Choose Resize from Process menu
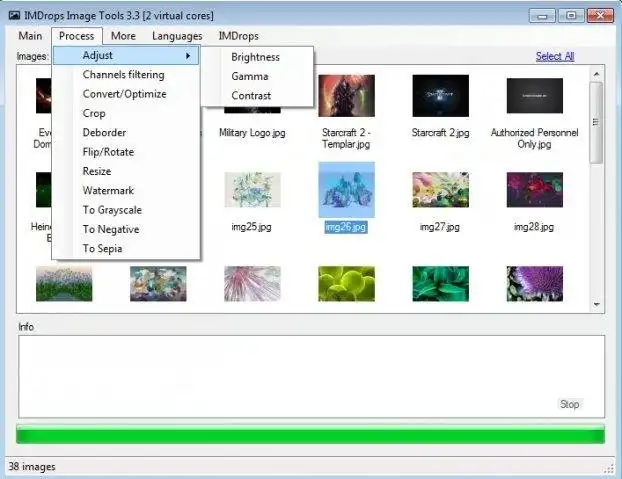The image size is (622, 479). [97, 171]
